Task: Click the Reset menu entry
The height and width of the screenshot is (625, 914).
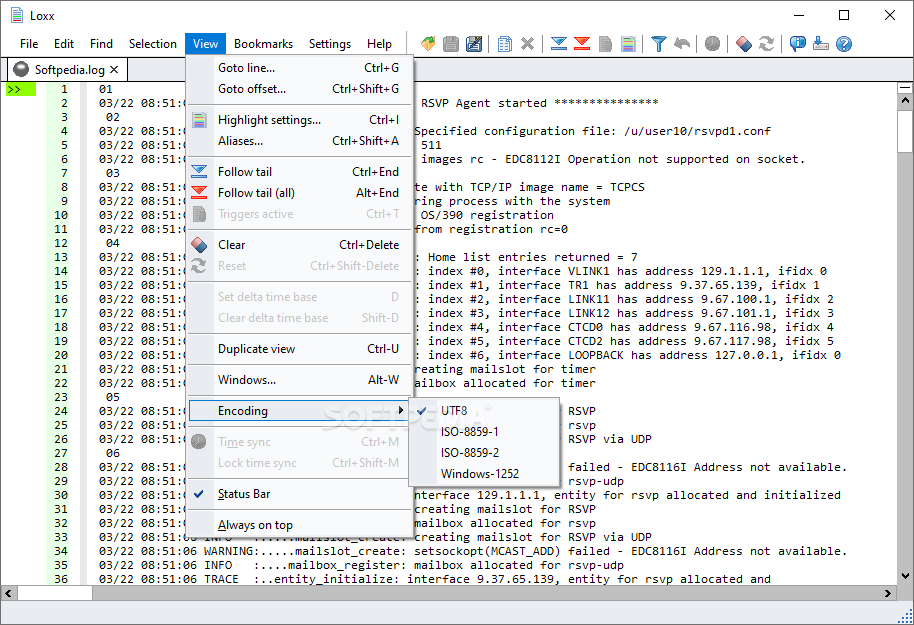Action: (300, 266)
